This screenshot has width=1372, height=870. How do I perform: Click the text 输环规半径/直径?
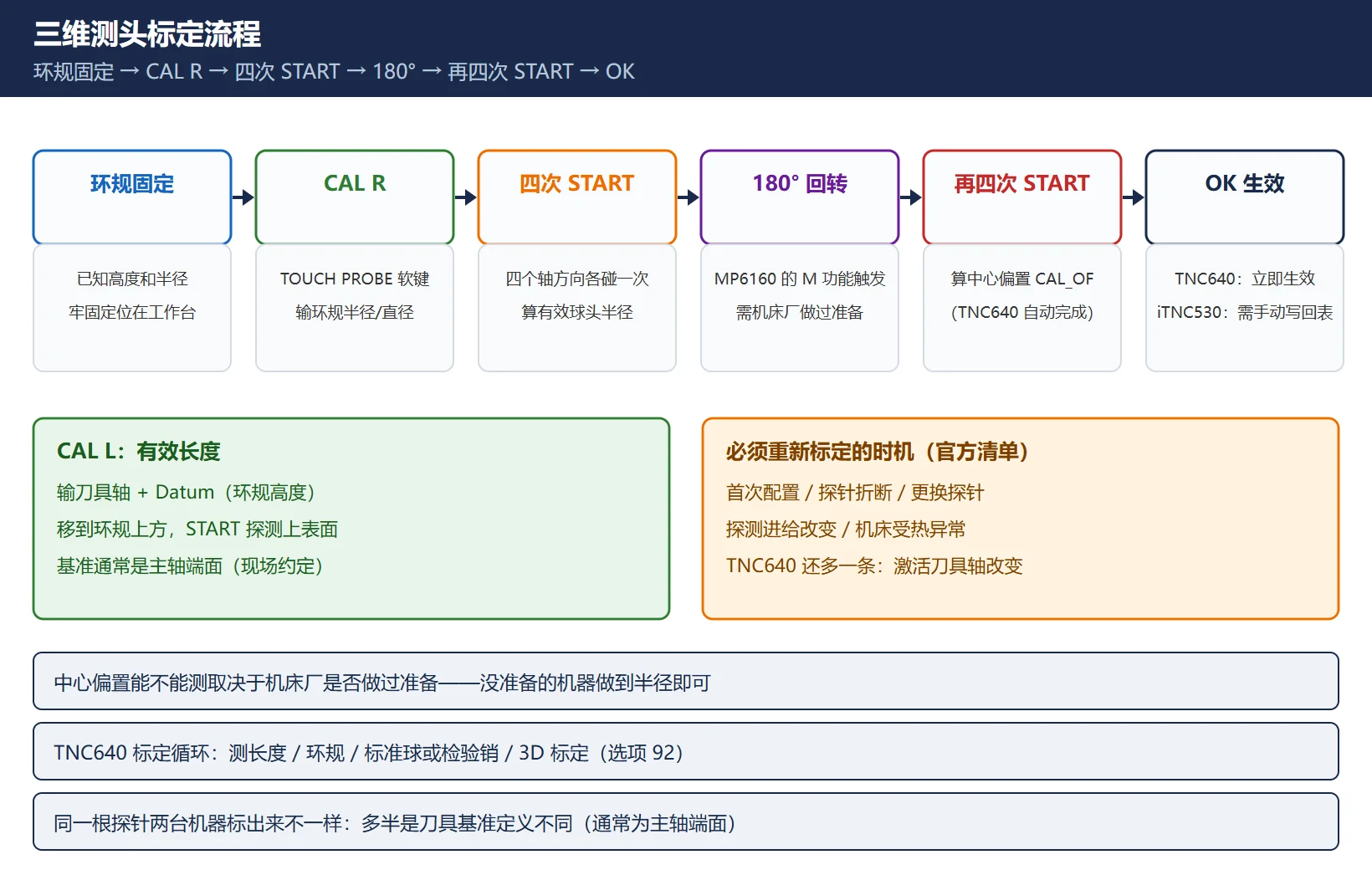tap(355, 312)
